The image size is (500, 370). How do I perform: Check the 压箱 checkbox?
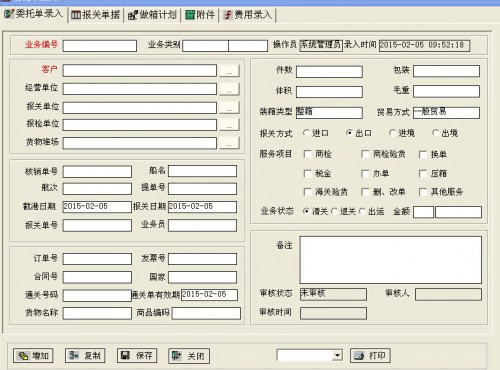click(423, 173)
